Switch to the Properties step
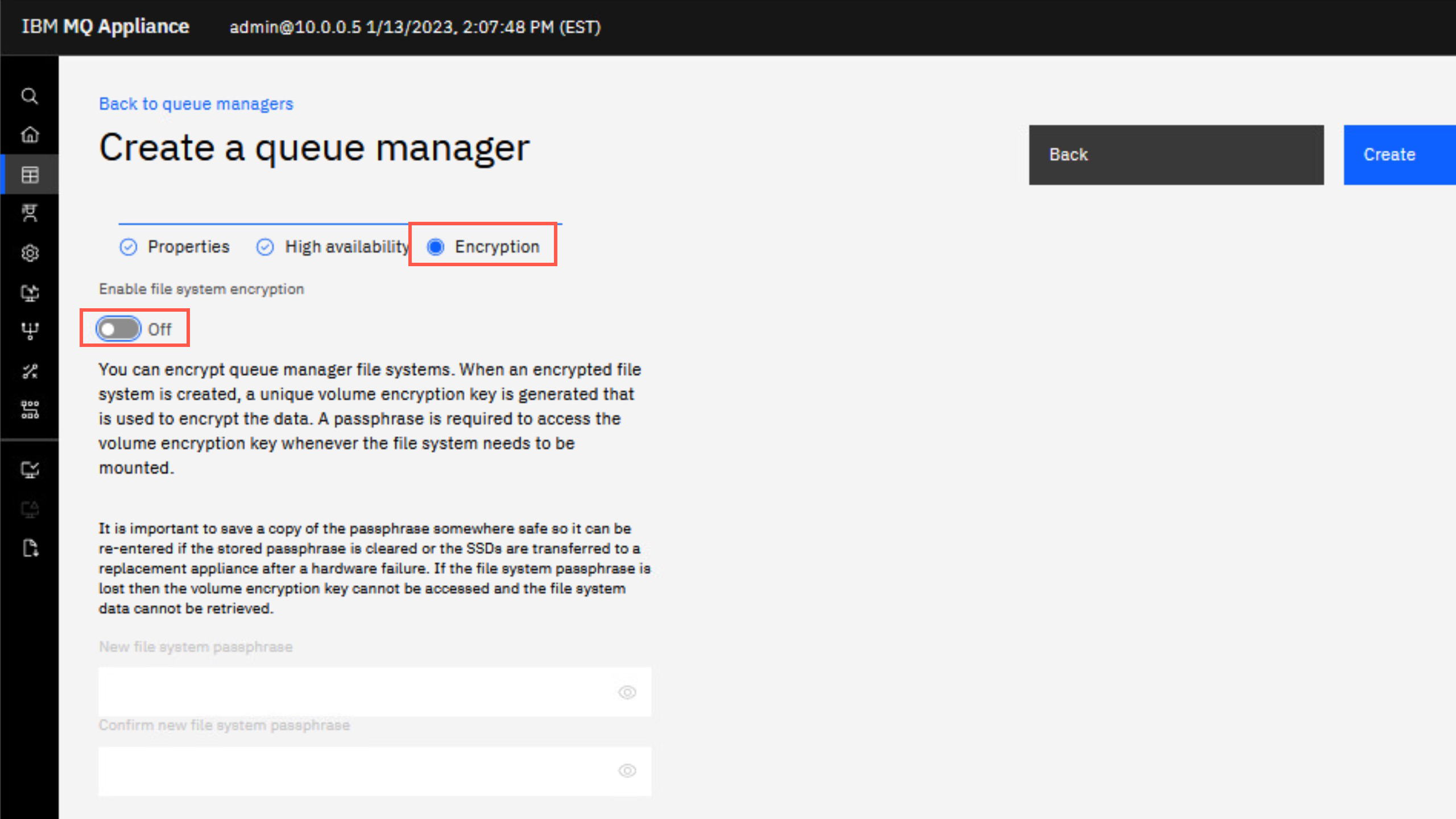The image size is (1456, 819). tap(175, 247)
